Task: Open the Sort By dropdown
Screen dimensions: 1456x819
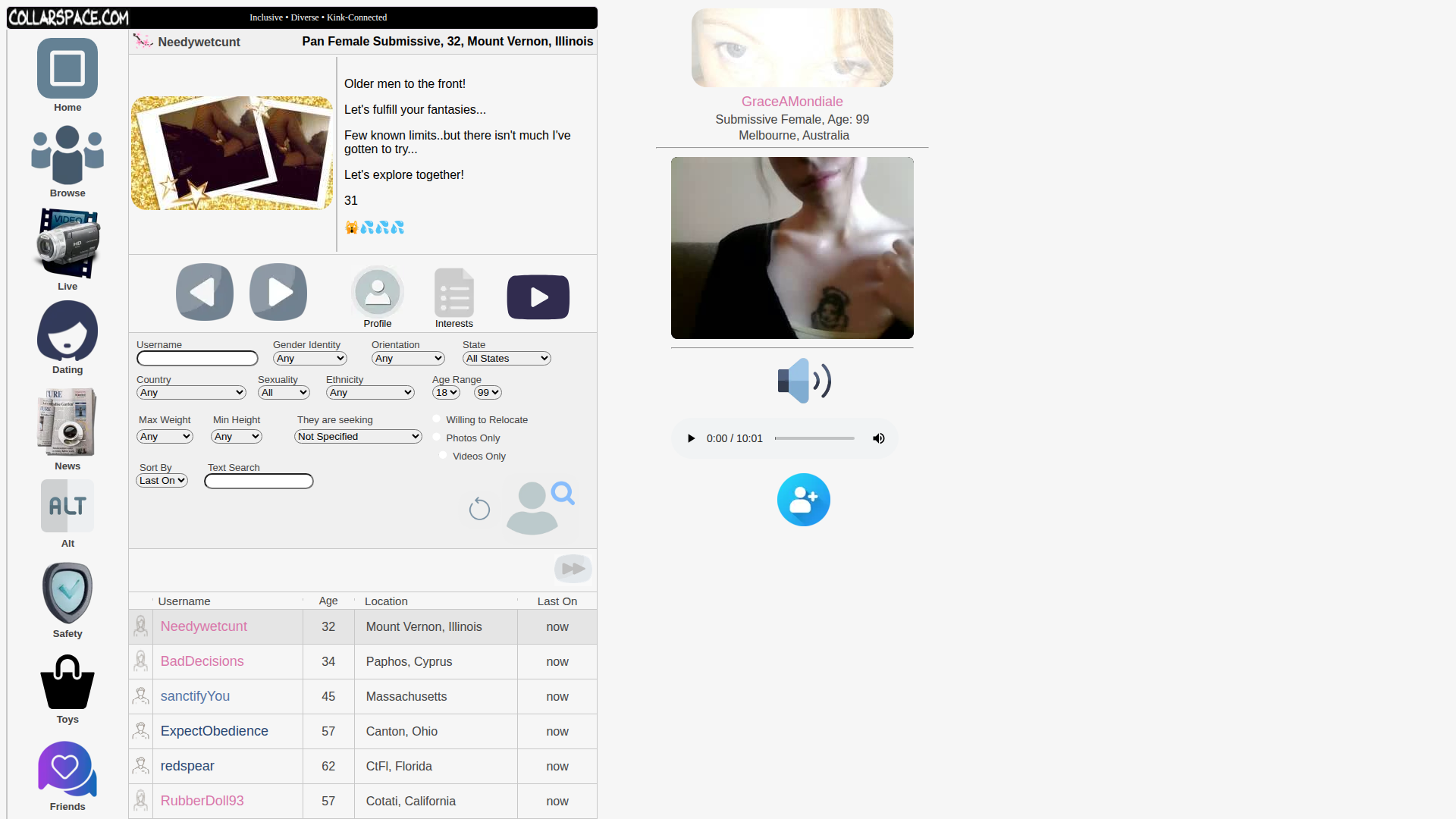Action: point(162,481)
